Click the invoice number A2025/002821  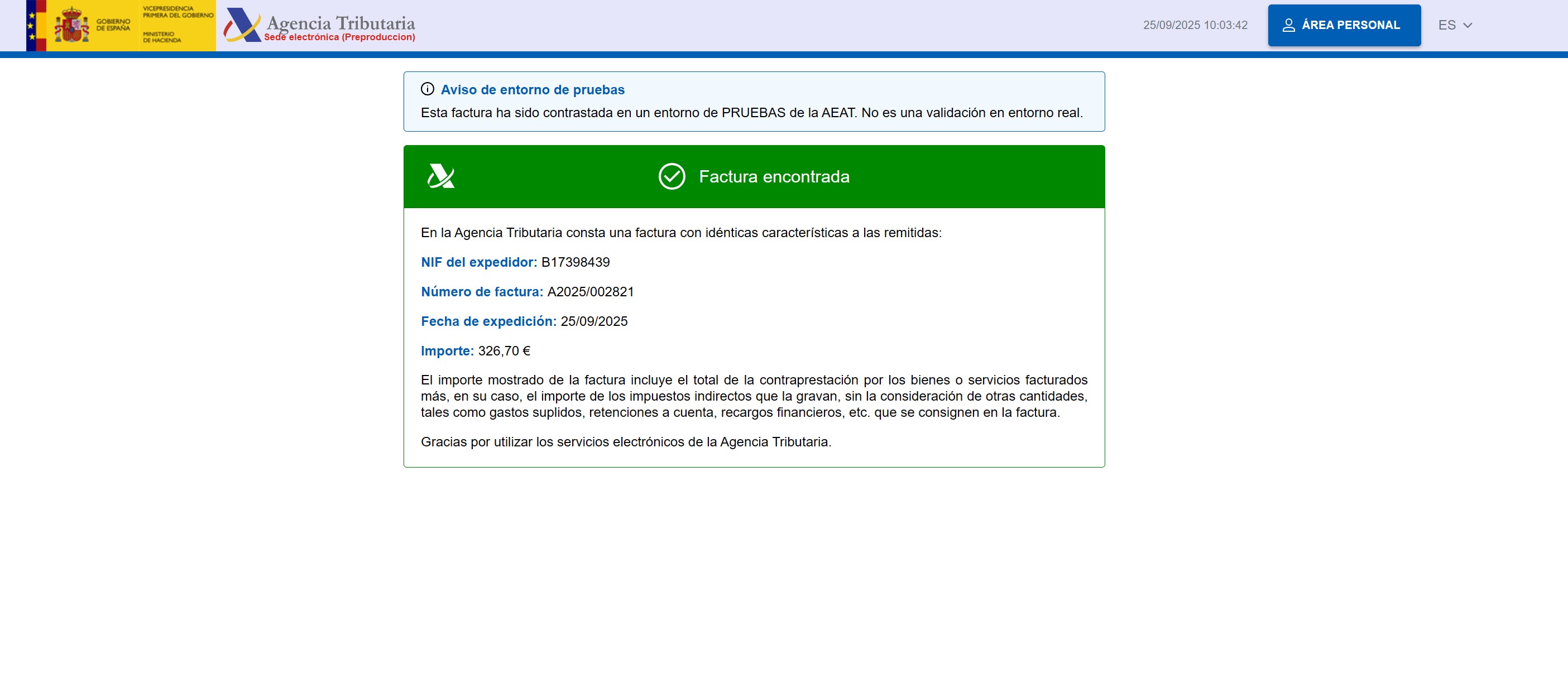591,291
